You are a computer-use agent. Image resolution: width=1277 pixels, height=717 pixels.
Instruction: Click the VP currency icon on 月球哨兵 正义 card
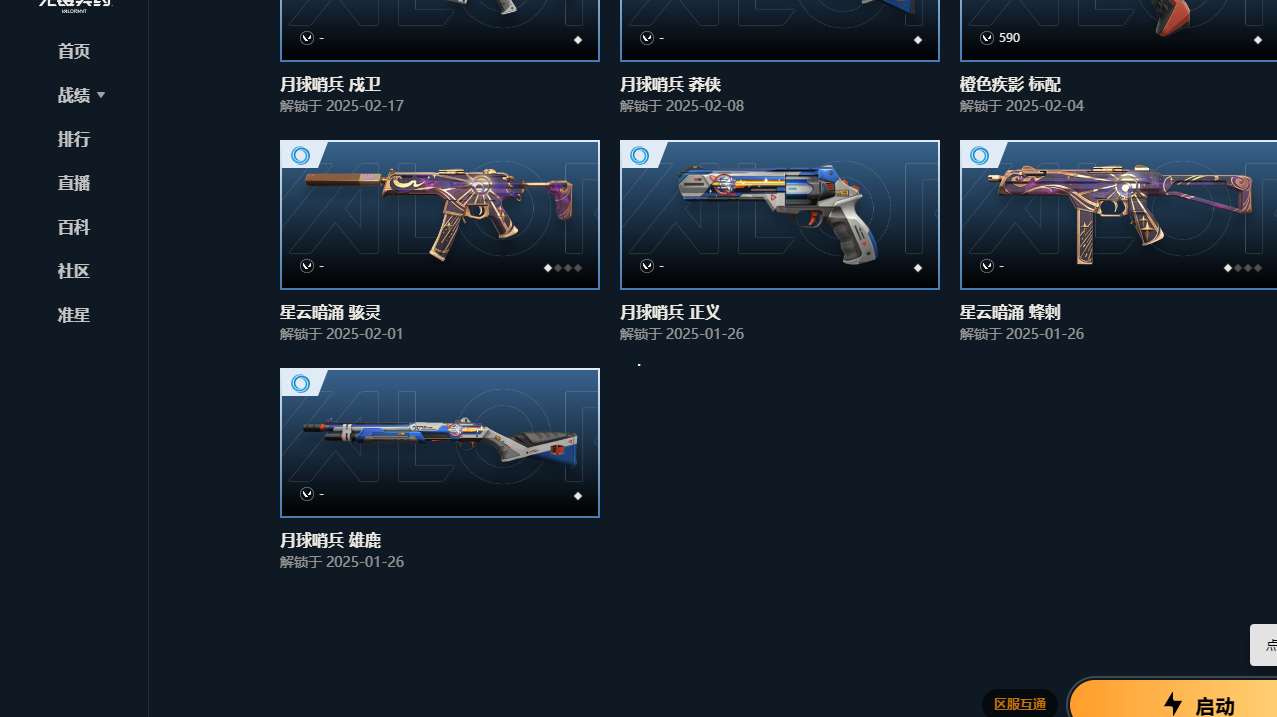pyautogui.click(x=647, y=266)
